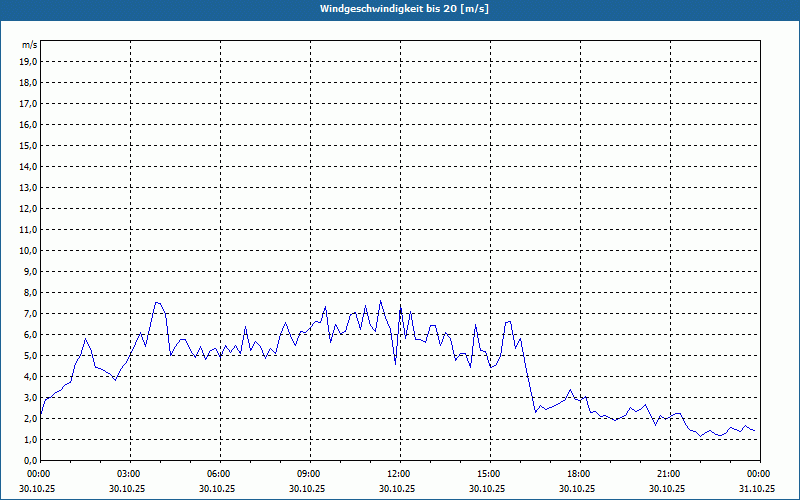Select the '19,0' y-axis value
Screen dimensions: 800x500
(x=28, y=62)
